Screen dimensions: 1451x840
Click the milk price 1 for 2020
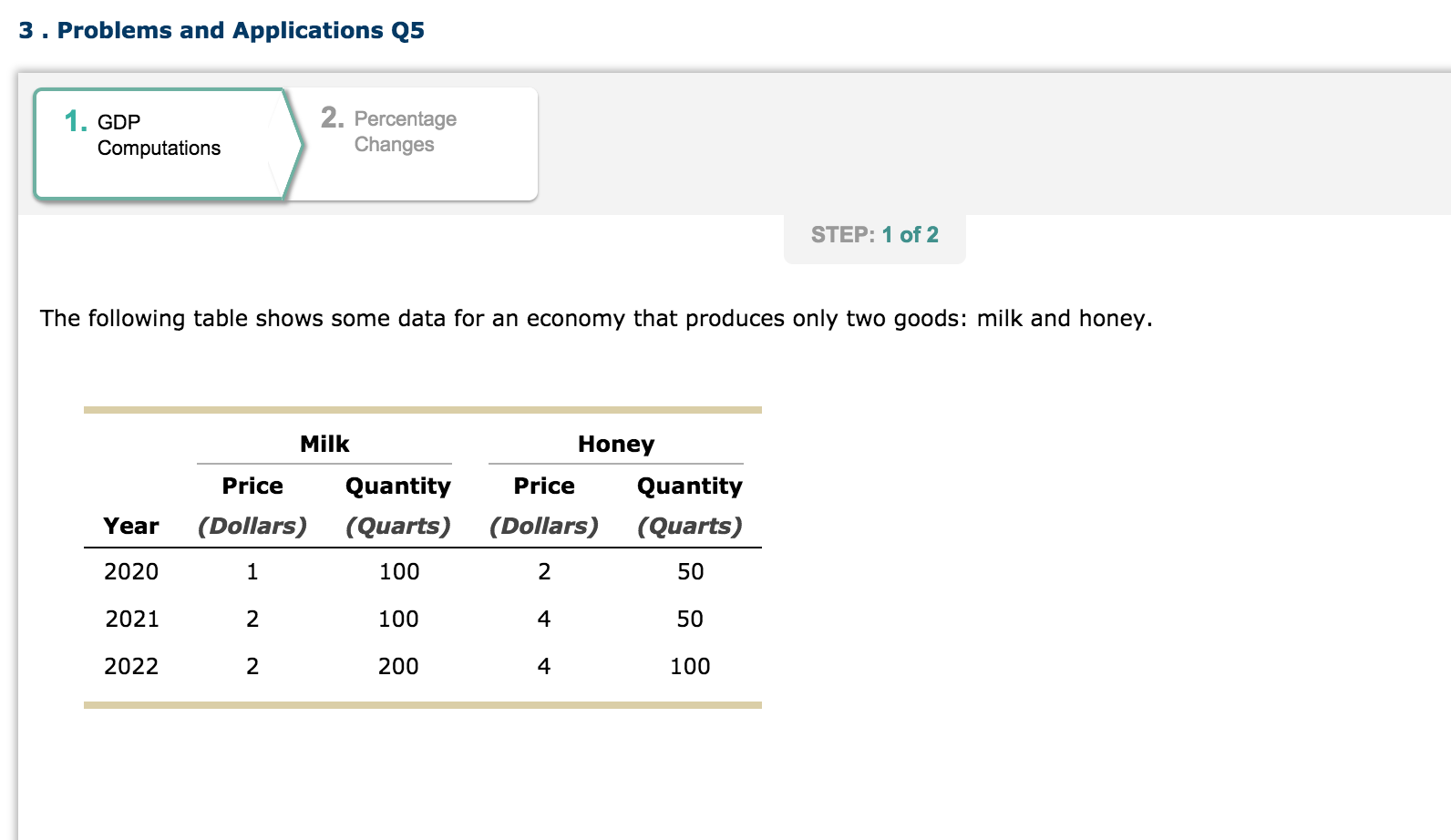[252, 571]
